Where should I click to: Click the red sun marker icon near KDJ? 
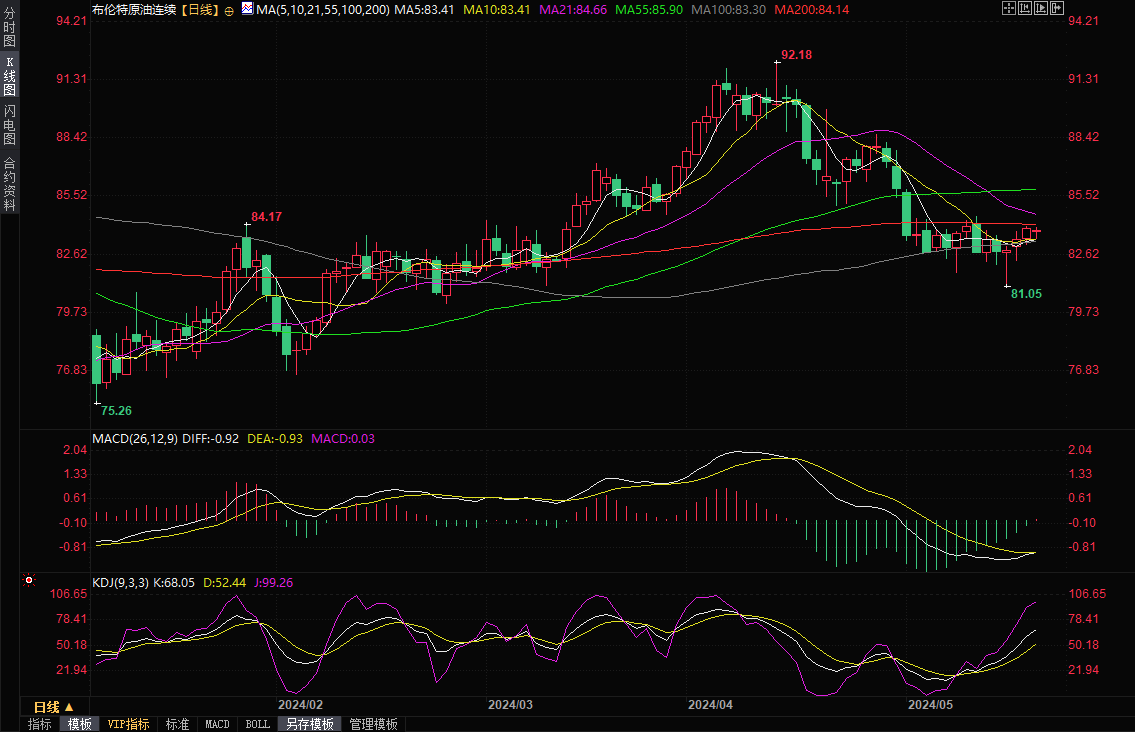pyautogui.click(x=29, y=580)
